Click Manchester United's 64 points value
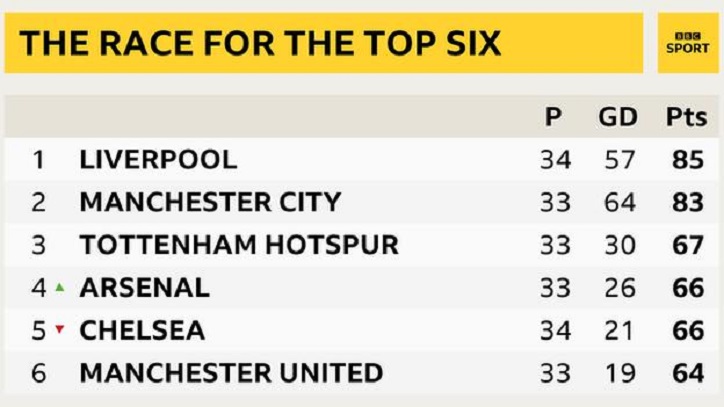The width and height of the screenshot is (724, 407). [x=688, y=373]
